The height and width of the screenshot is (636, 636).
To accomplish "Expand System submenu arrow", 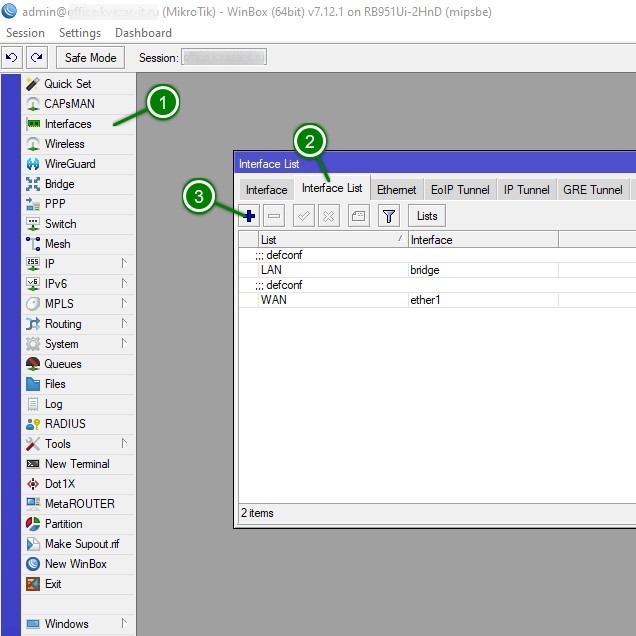I will (x=125, y=344).
